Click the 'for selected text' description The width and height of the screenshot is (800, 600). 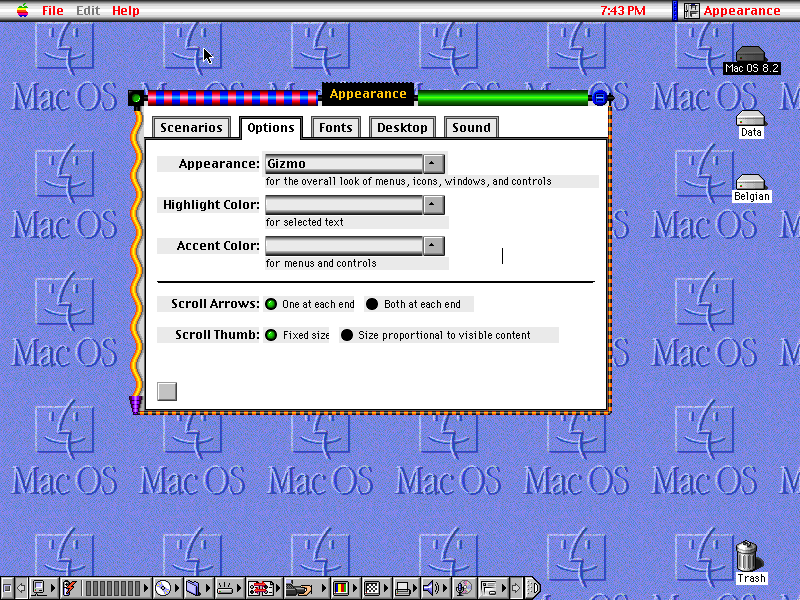pos(305,222)
